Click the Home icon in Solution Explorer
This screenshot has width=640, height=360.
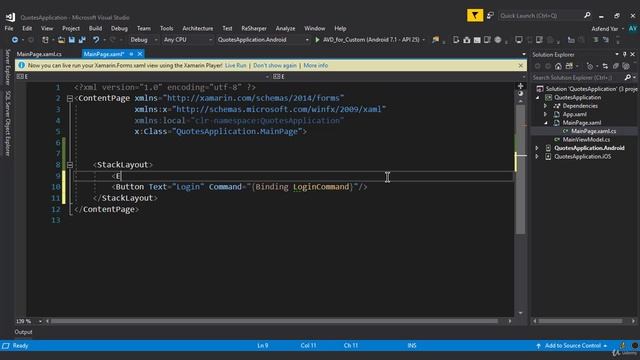[558, 66]
